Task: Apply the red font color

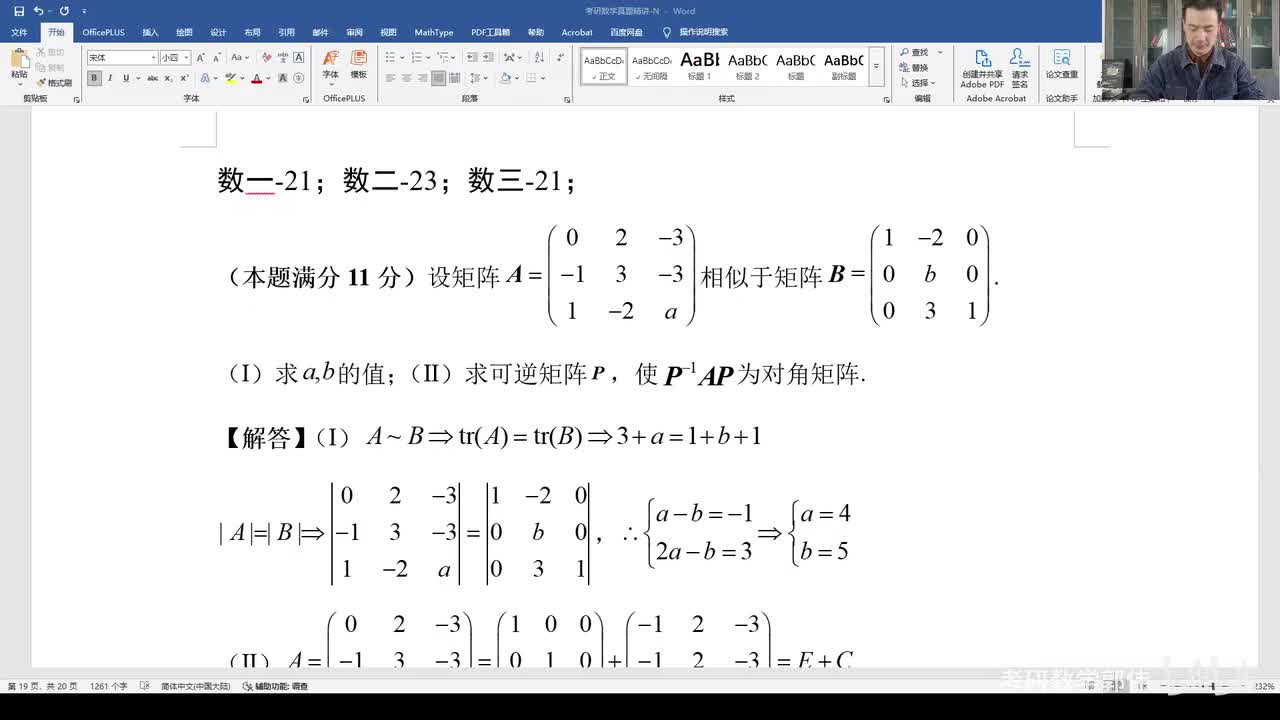Action: pyautogui.click(x=256, y=78)
